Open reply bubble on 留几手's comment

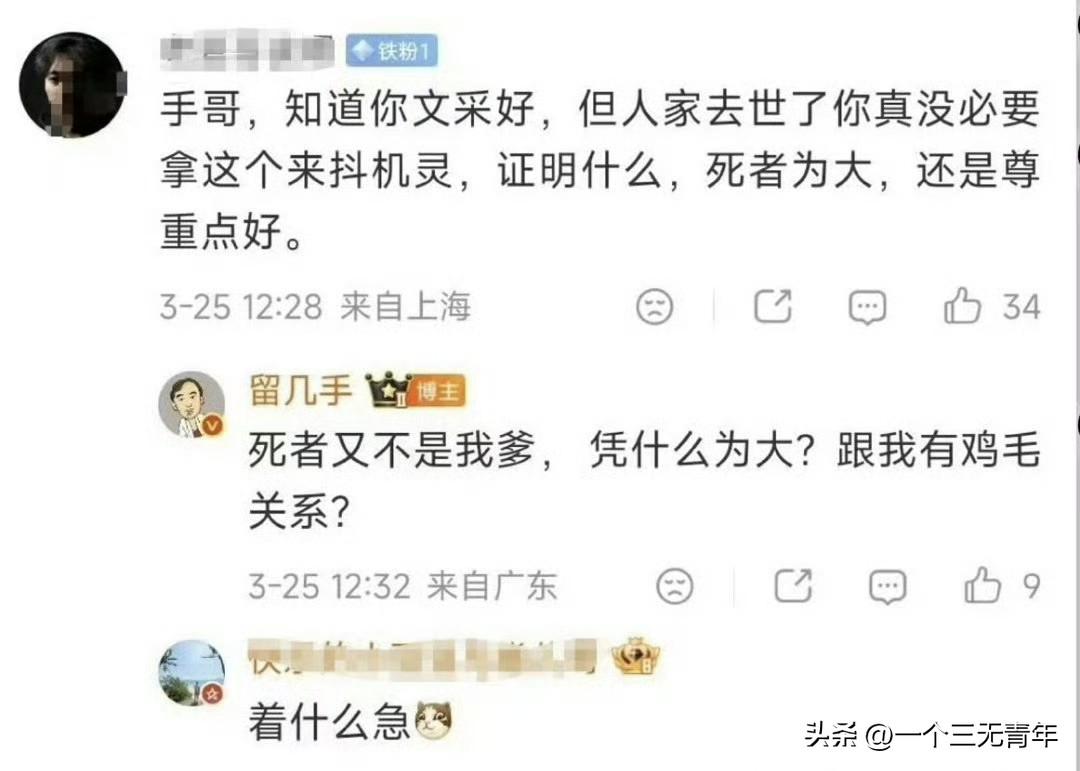click(x=887, y=586)
